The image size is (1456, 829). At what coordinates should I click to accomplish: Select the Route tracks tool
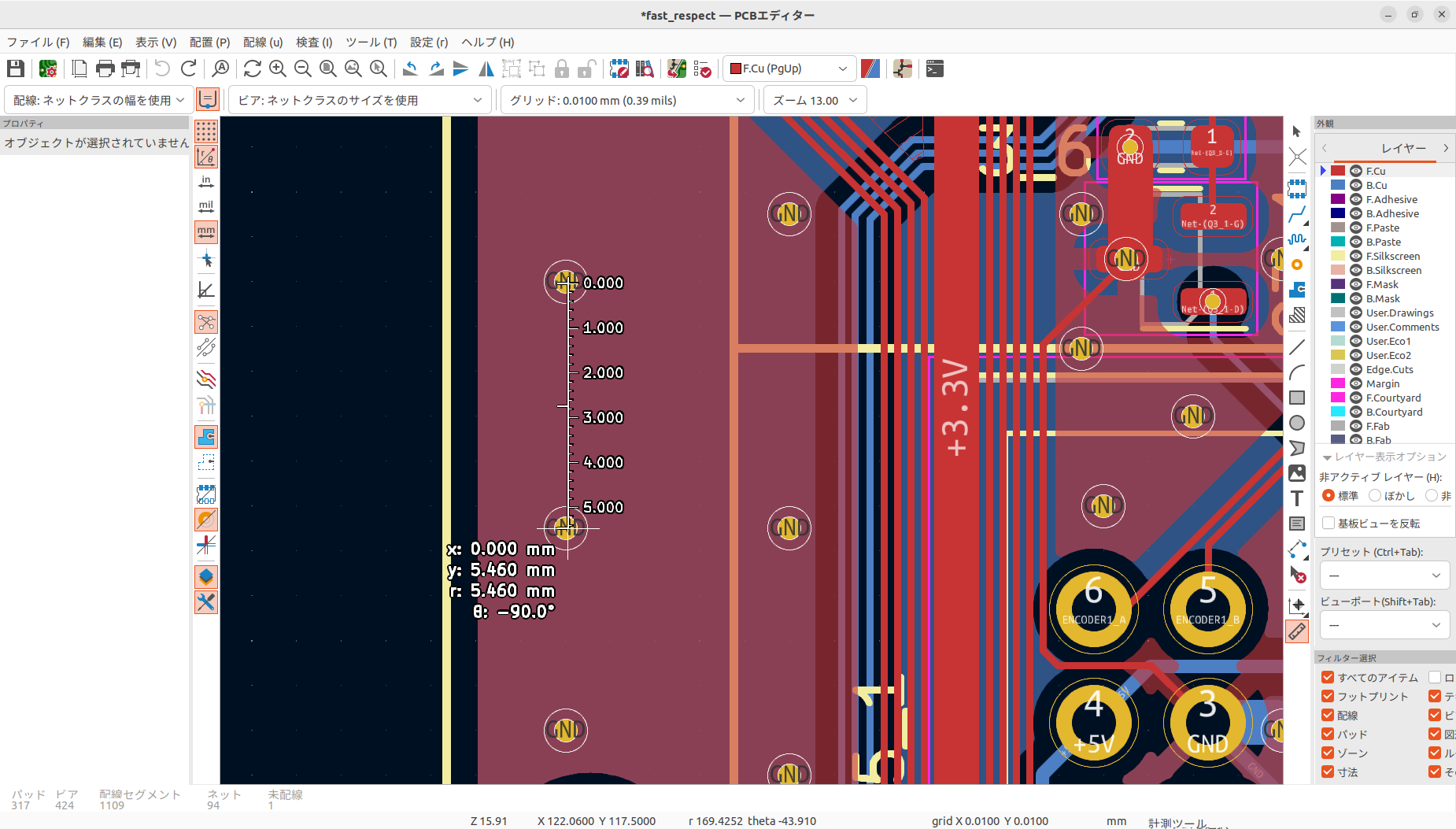point(1297,214)
